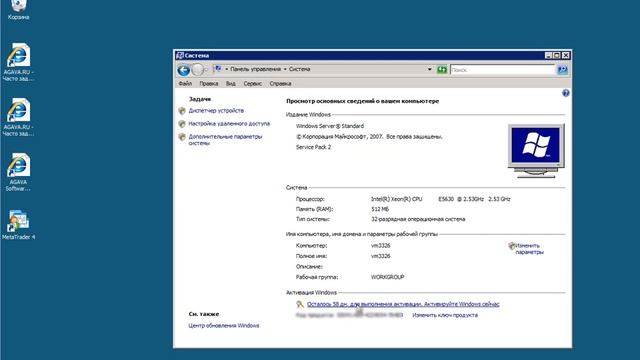The width and height of the screenshot is (640, 360).
Task: Select the text Windows Server ® Standard
Action: point(330,126)
